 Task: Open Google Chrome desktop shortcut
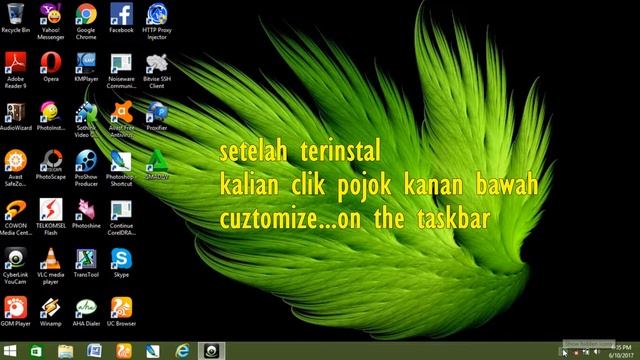pyautogui.click(x=86, y=22)
